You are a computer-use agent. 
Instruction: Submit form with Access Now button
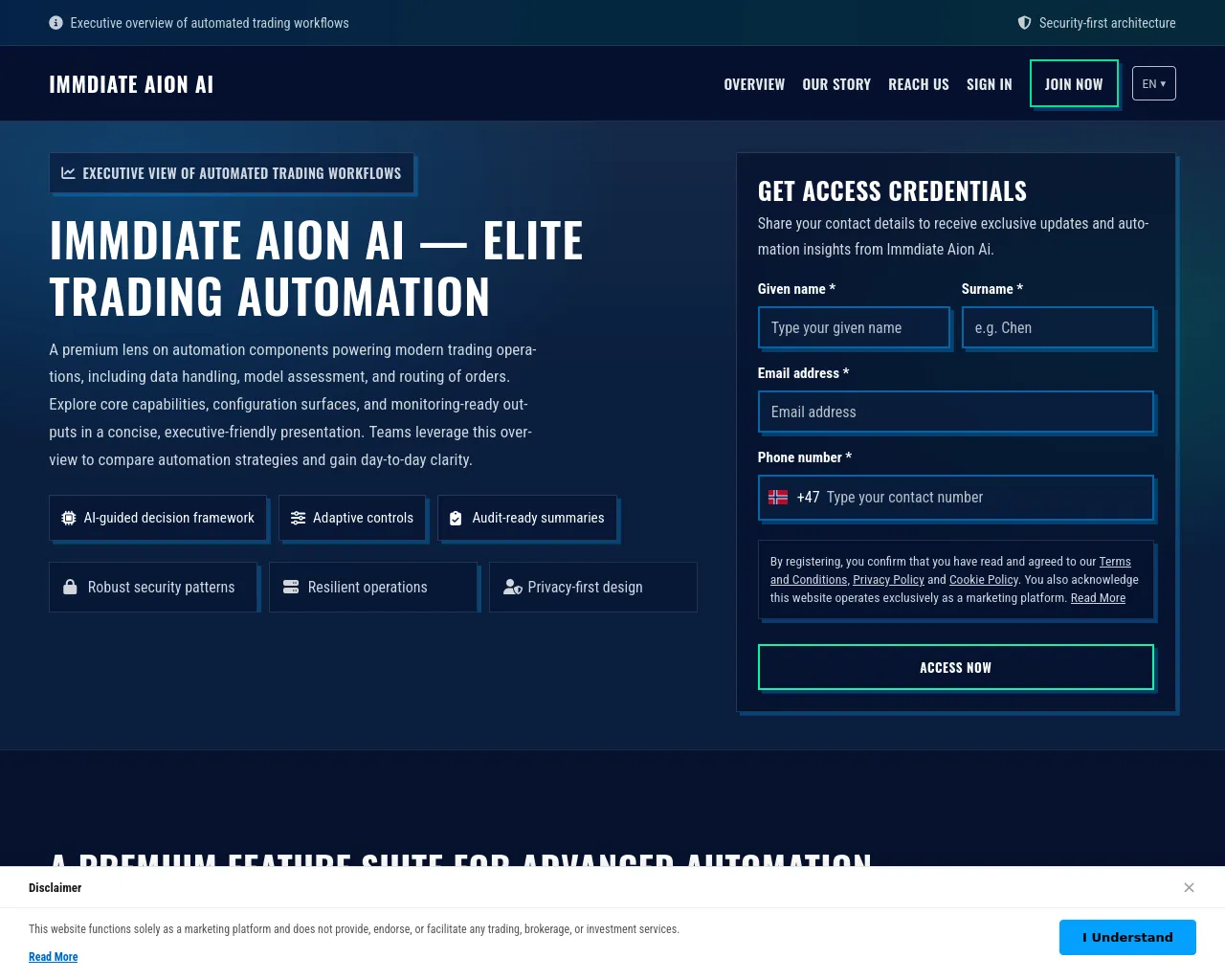(955, 667)
